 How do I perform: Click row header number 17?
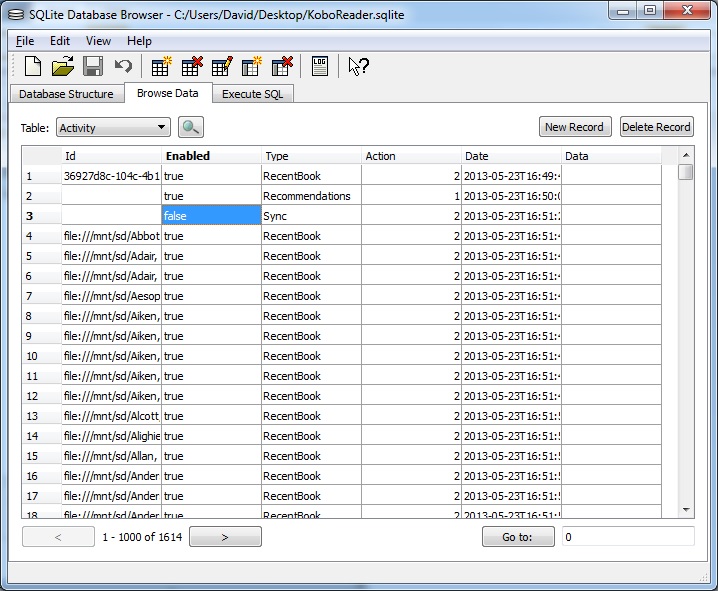[42, 496]
